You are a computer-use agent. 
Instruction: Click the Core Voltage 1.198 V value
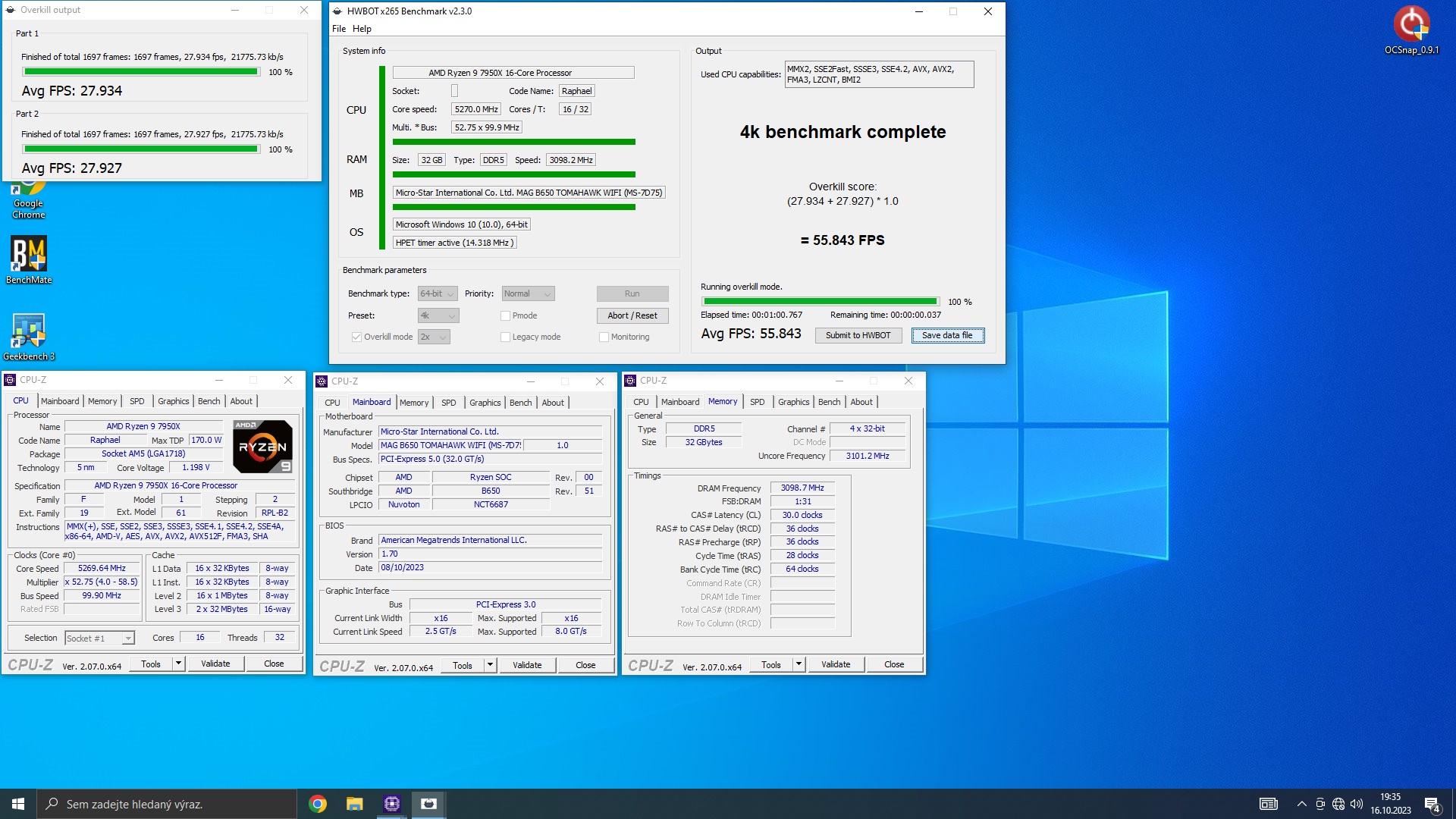click(196, 467)
